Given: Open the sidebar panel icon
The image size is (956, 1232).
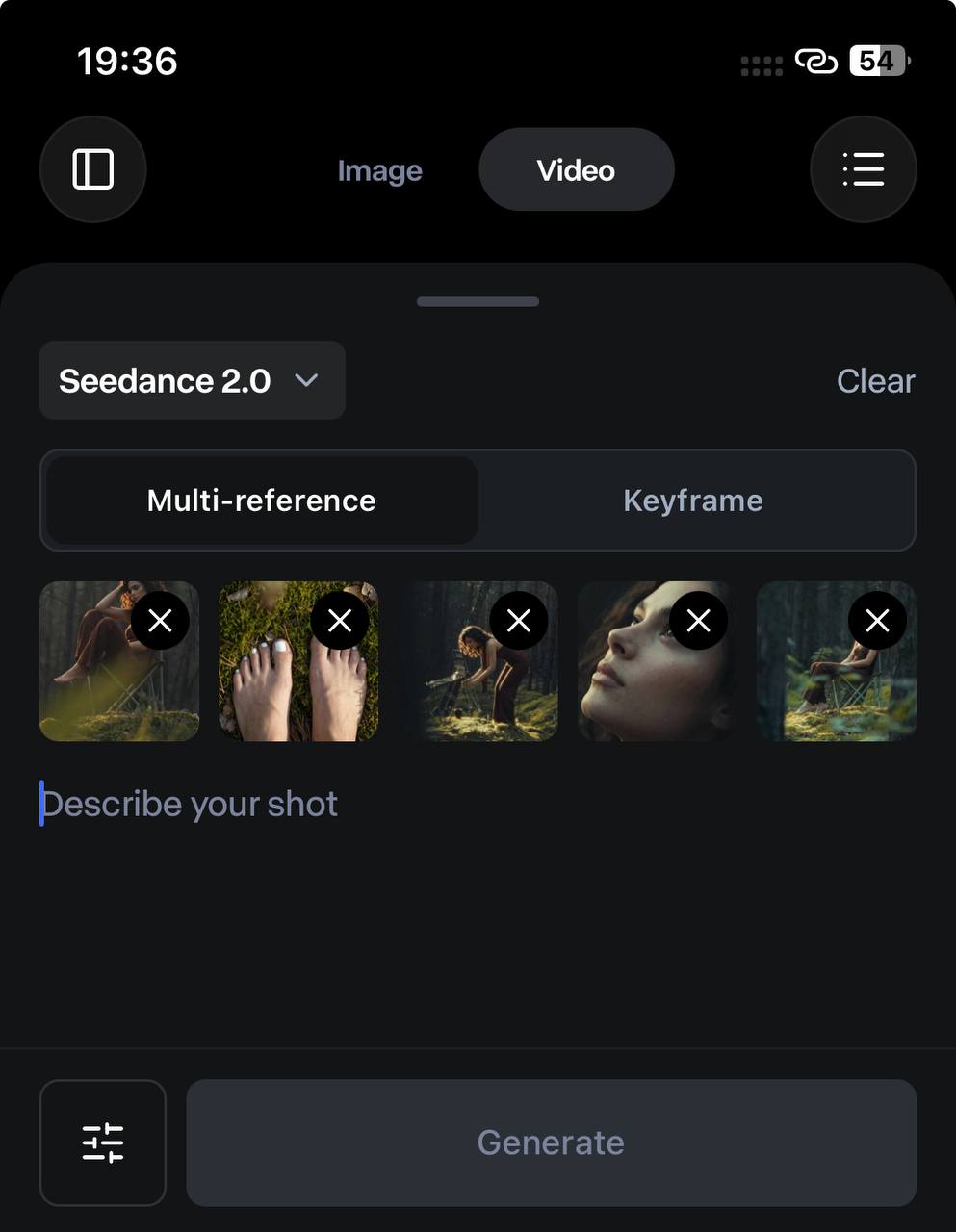Looking at the screenshot, I should [x=93, y=169].
